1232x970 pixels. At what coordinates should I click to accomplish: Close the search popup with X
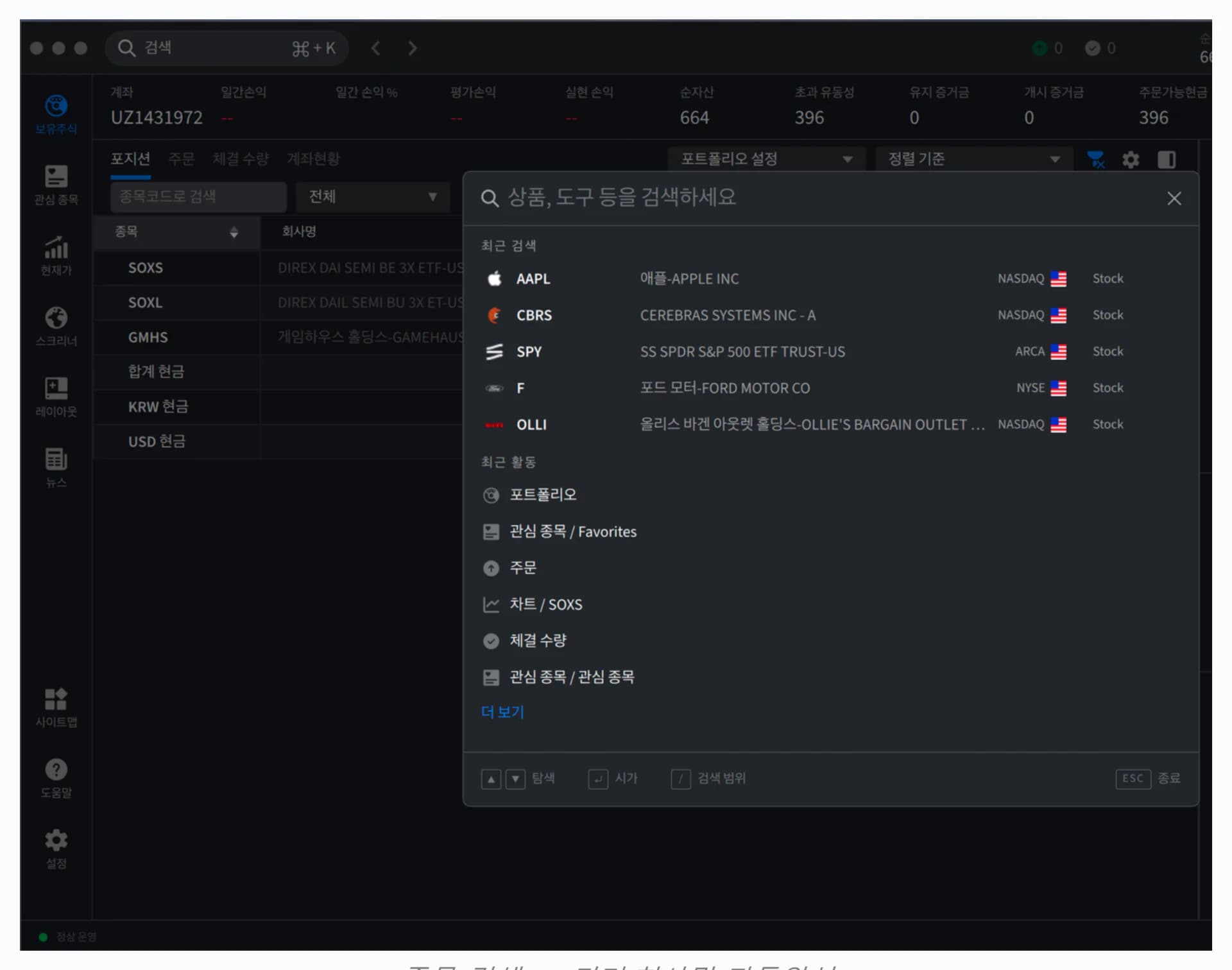click(x=1174, y=198)
